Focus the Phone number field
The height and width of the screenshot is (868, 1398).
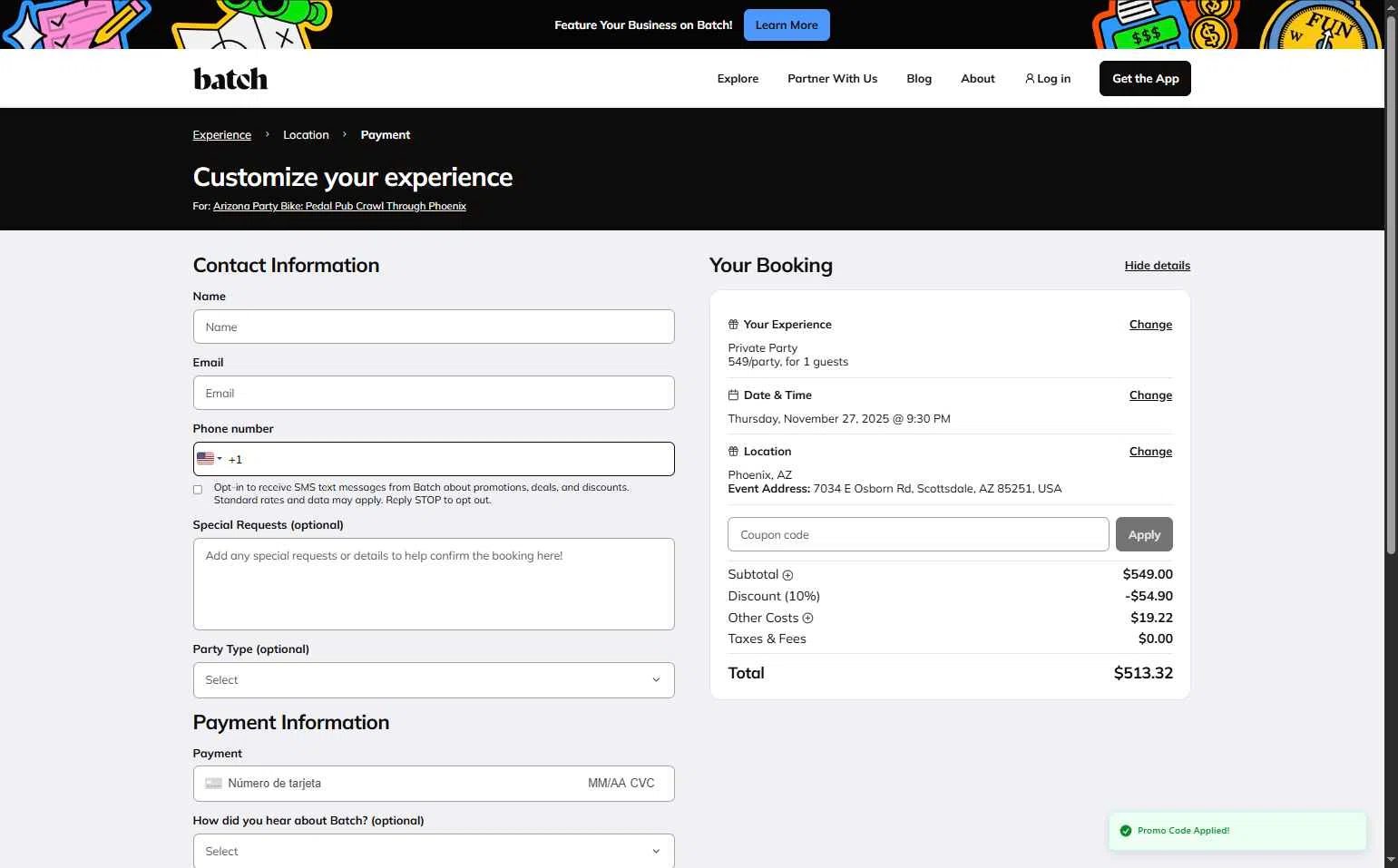point(434,459)
